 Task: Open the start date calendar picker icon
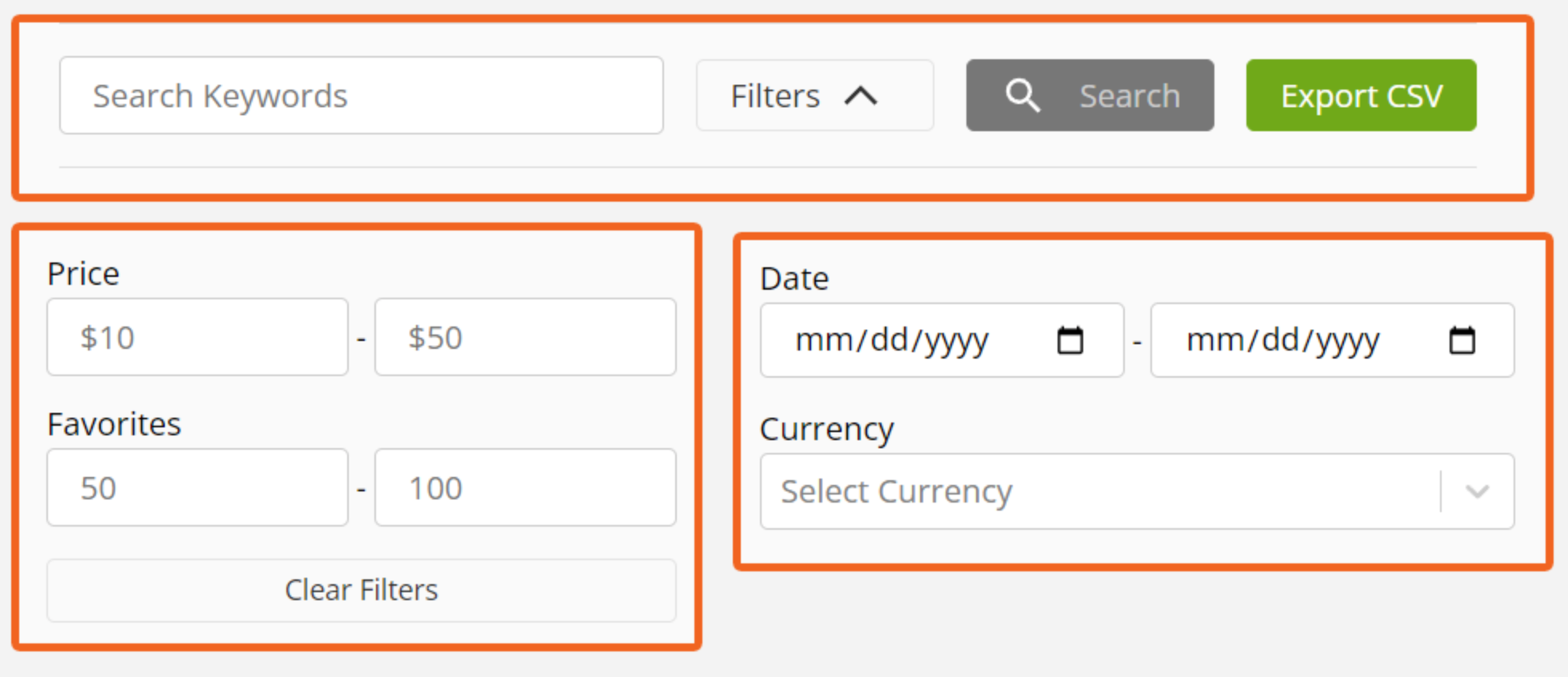tap(1070, 340)
